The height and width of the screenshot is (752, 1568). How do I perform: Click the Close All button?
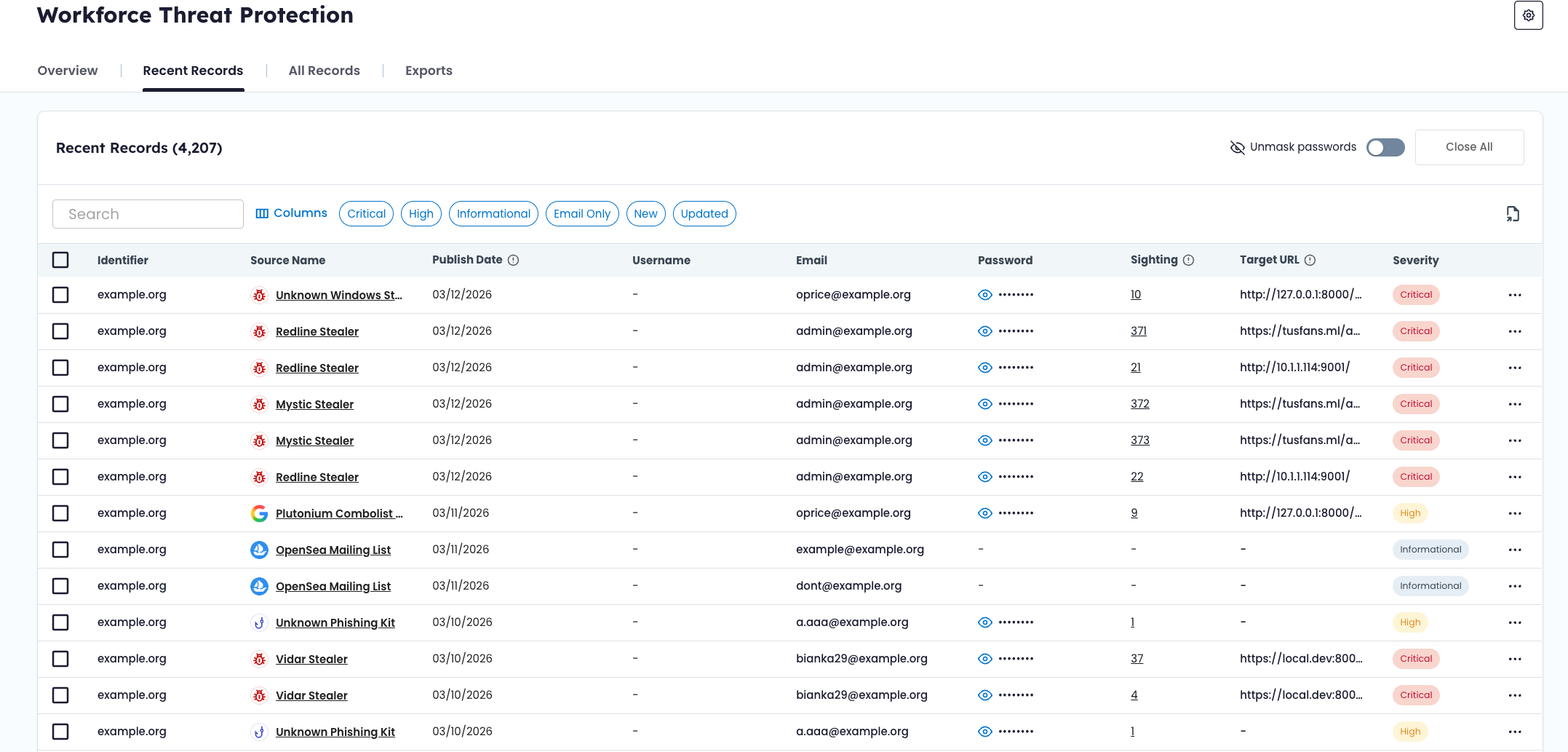point(1468,147)
